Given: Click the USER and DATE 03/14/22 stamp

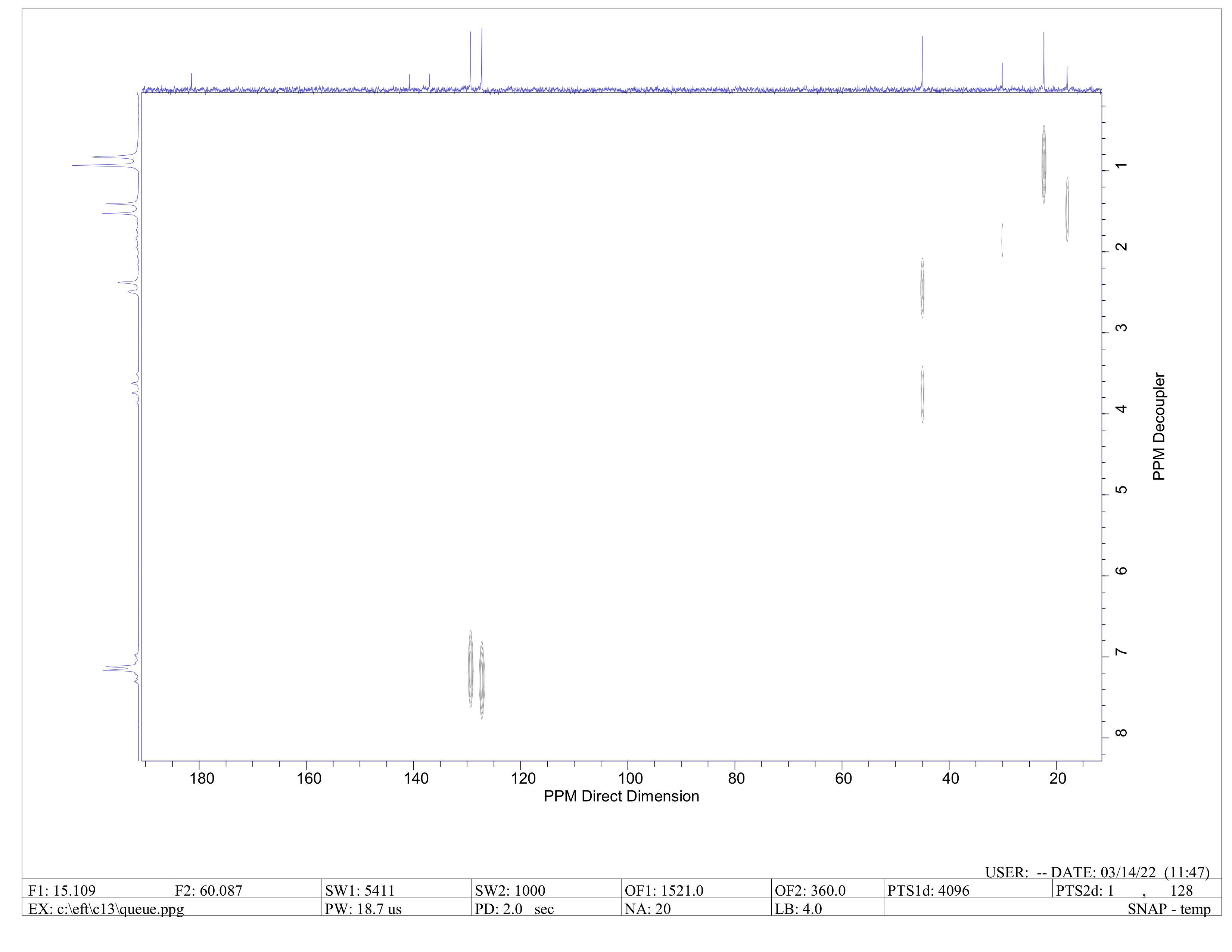Looking at the screenshot, I should 1097,872.
